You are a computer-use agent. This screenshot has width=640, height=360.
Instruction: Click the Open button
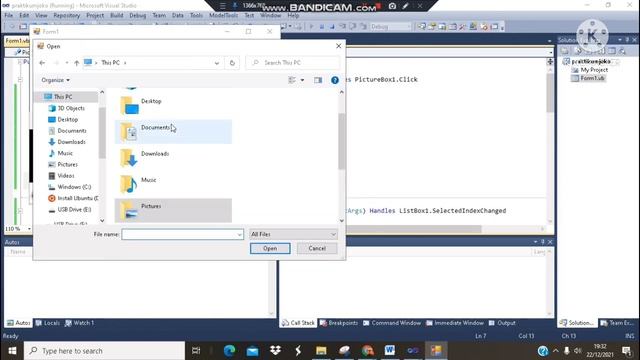tap(270, 248)
